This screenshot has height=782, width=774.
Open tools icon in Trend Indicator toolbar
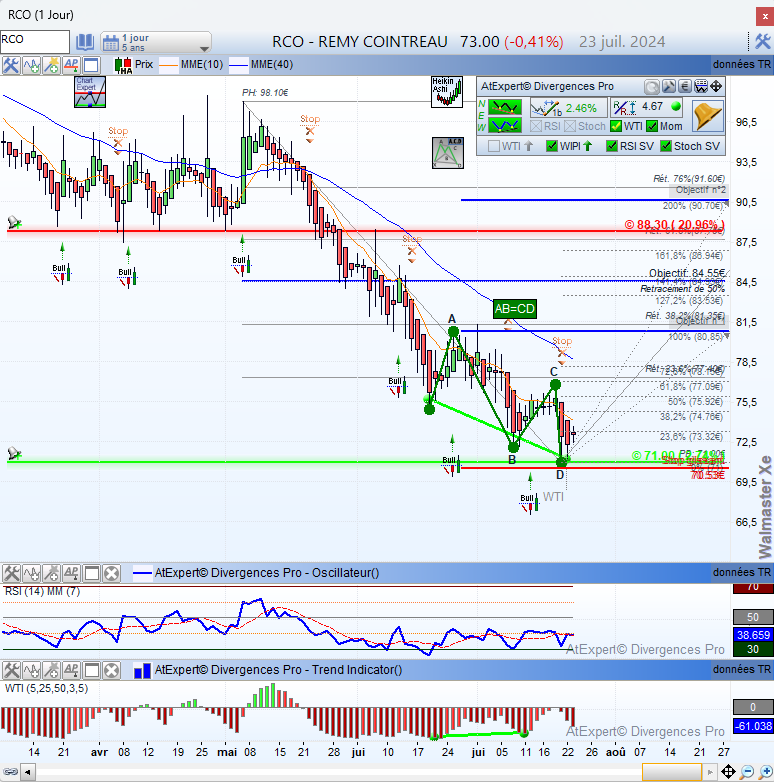(11, 670)
